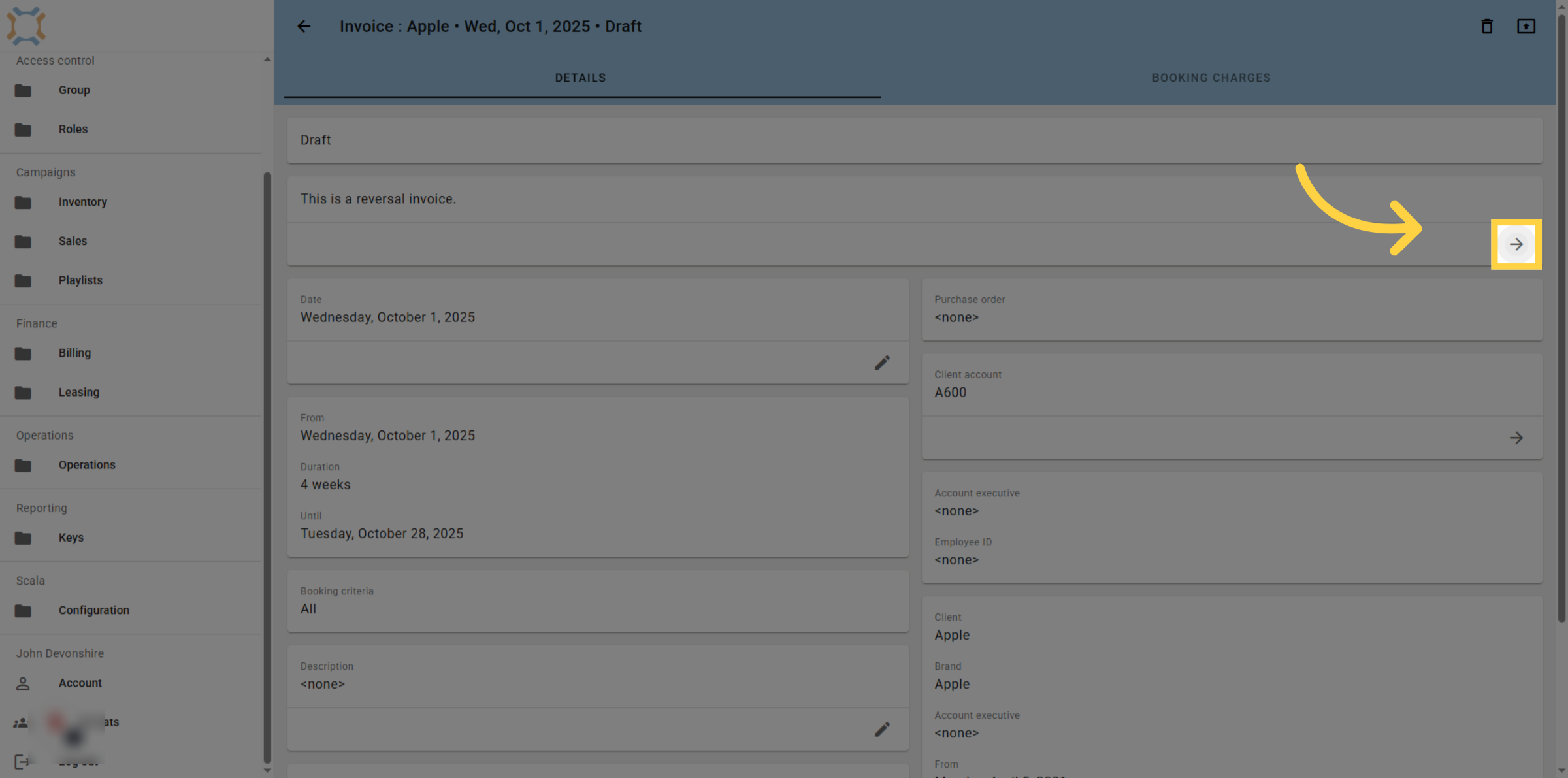
Task: Click the log out icon in the sidebar
Action: tap(22, 762)
